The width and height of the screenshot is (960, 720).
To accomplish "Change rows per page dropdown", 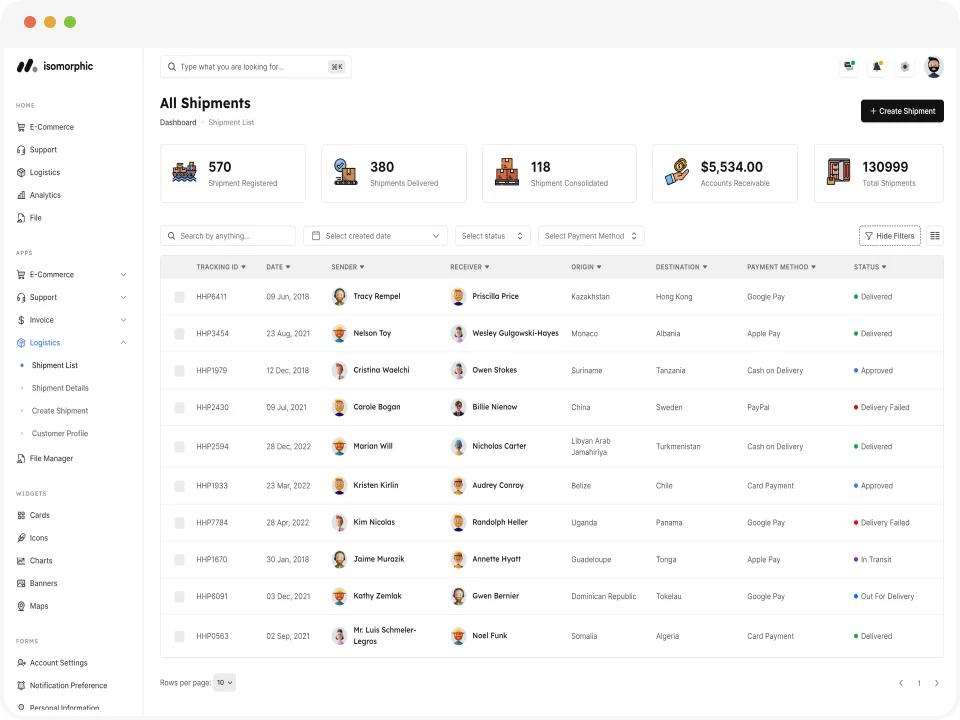I will (224, 683).
